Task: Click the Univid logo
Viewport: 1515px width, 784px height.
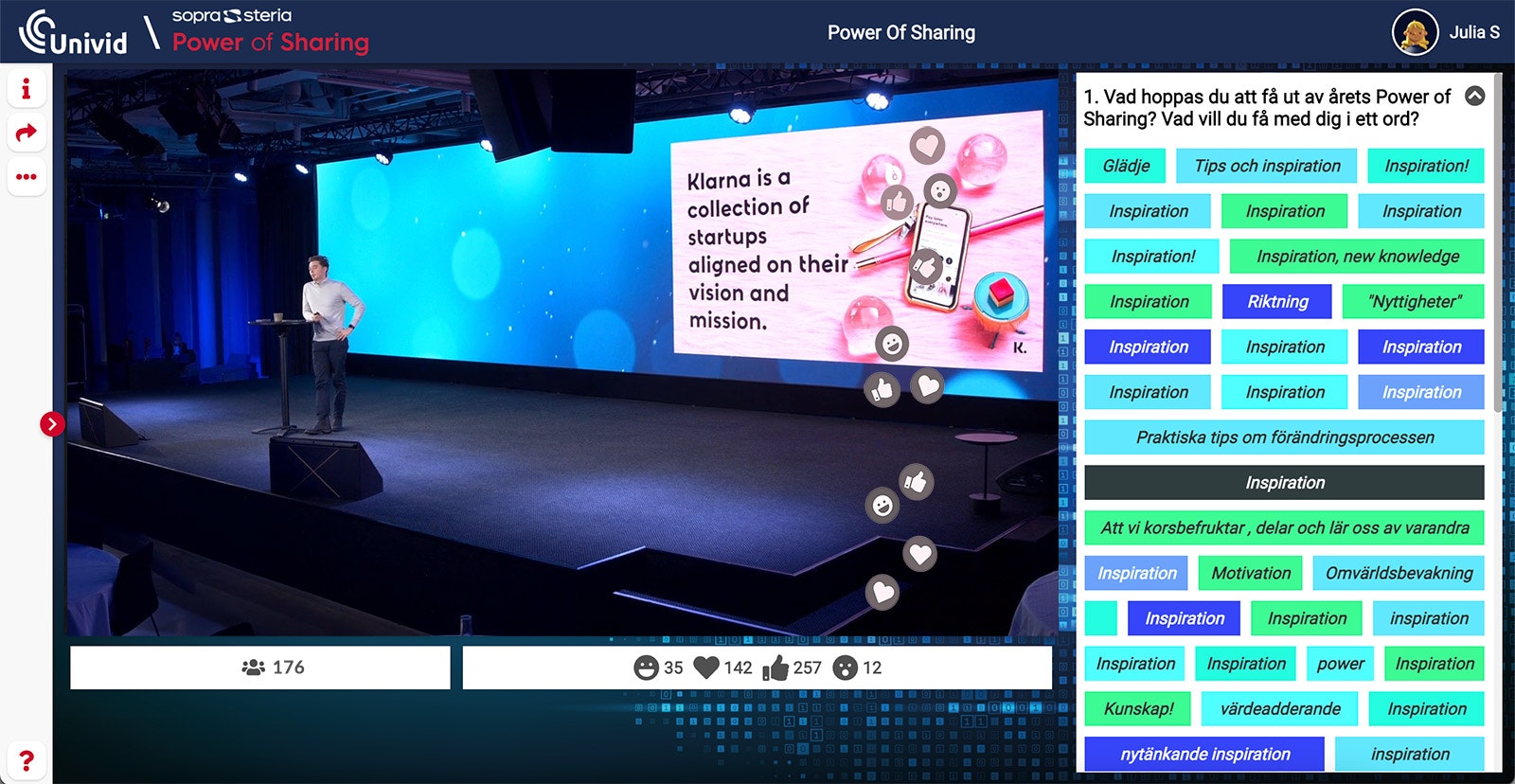Action: [73, 33]
